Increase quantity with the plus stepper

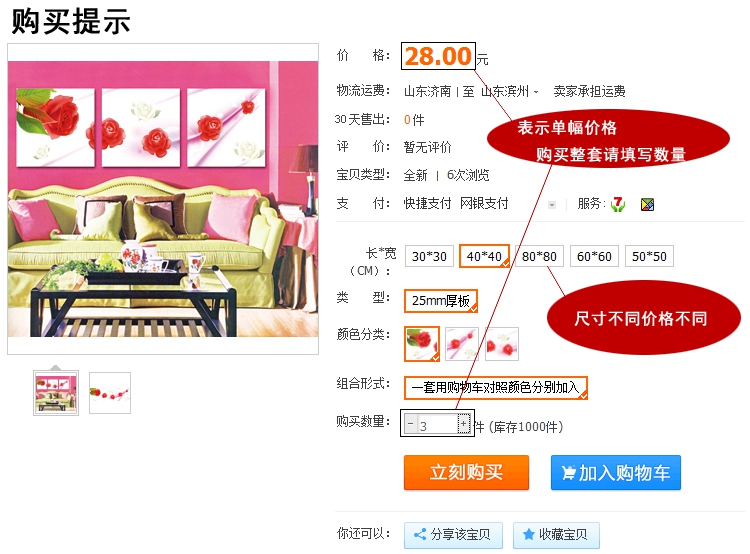tap(463, 424)
